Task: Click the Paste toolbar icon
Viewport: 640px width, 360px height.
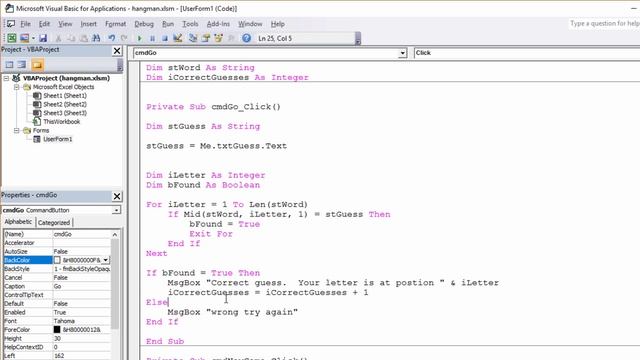Action: pos(84,38)
